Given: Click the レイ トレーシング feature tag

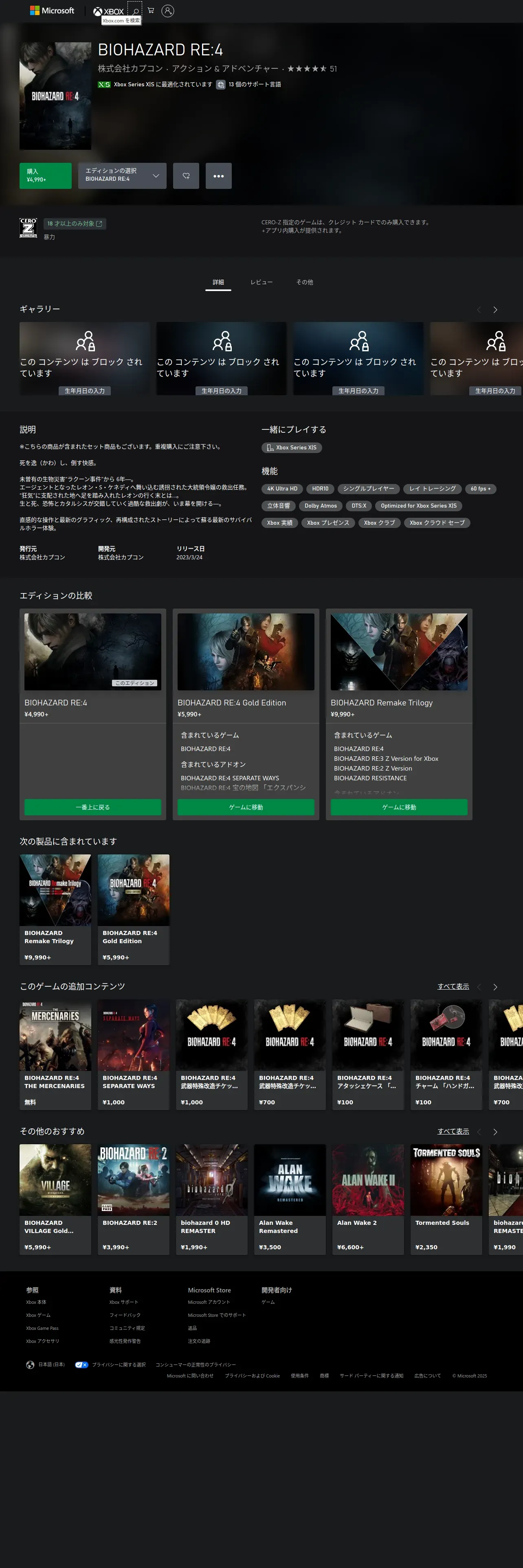Looking at the screenshot, I should [x=432, y=489].
